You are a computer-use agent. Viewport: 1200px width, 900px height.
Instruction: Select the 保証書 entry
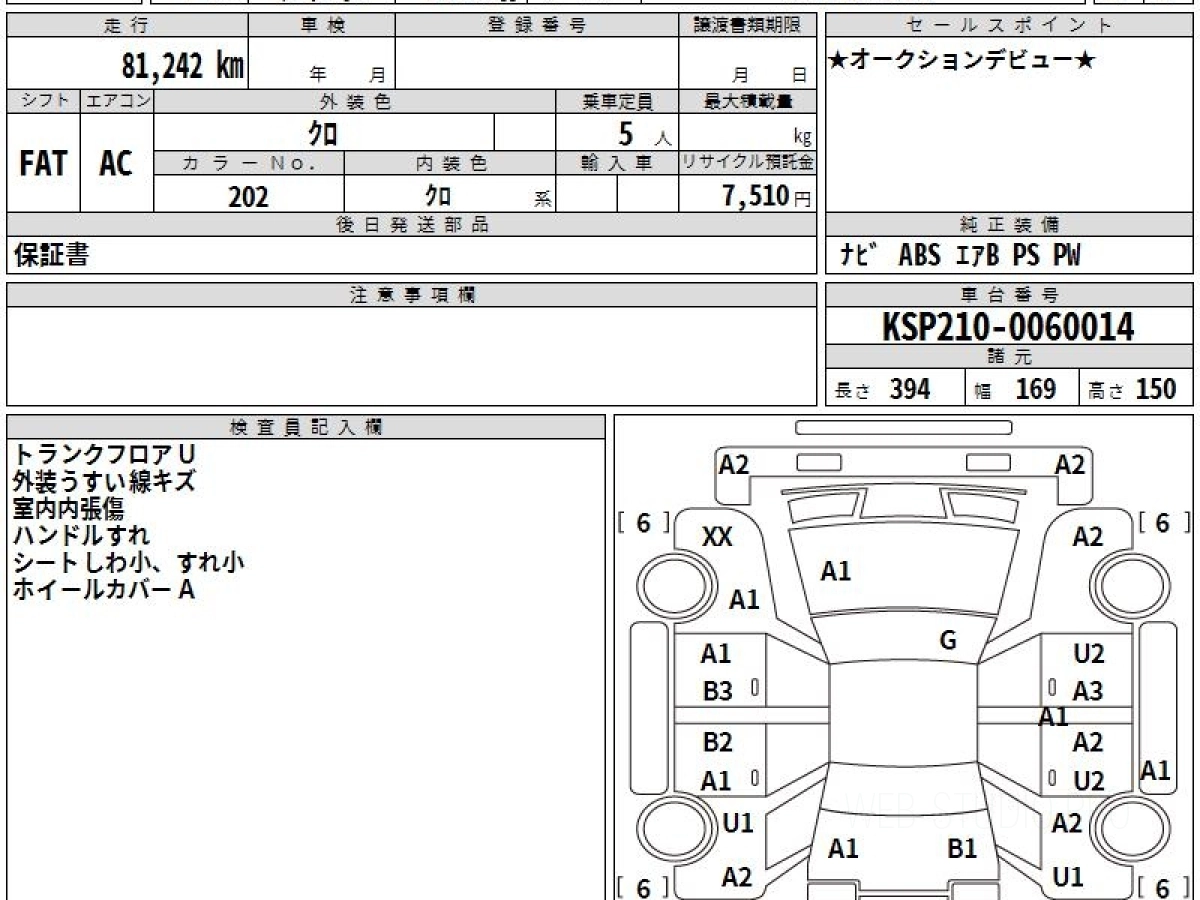pos(51,256)
